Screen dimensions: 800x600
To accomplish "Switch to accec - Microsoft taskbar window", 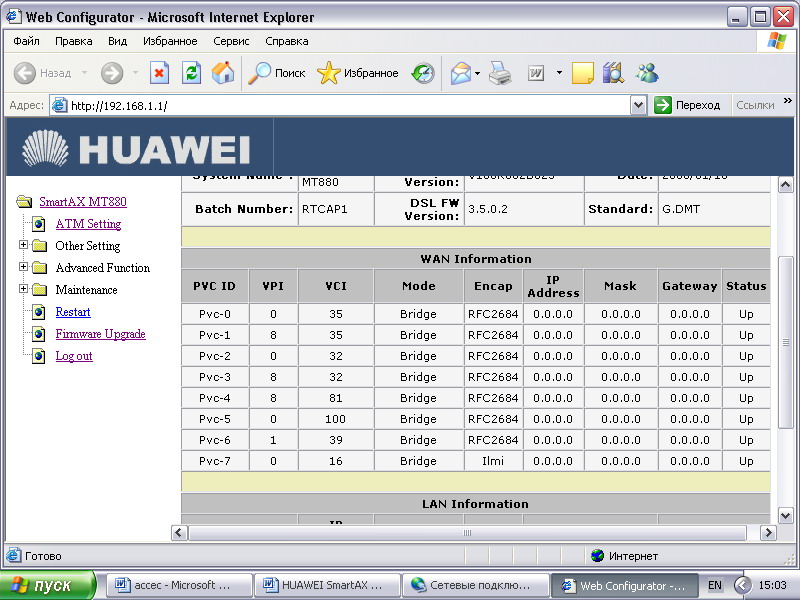I will 180,585.
